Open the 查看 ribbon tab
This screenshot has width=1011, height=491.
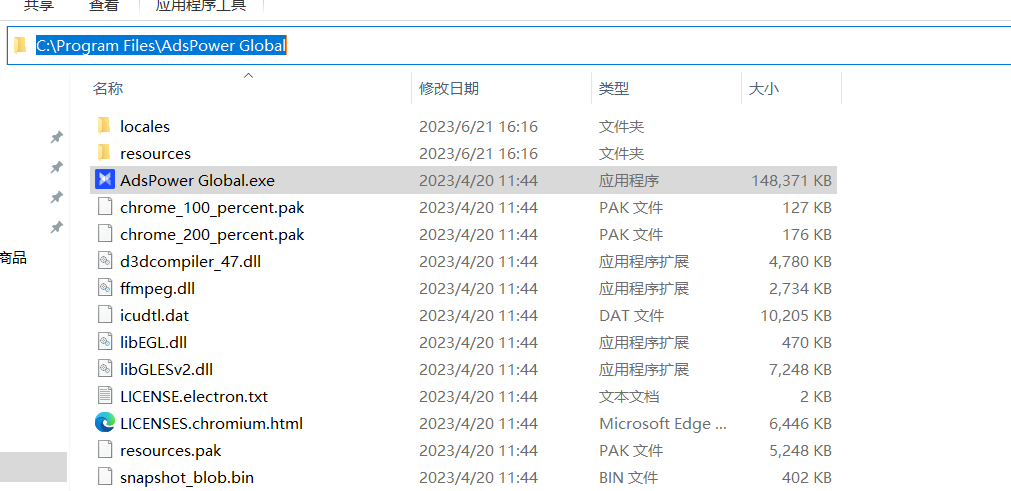point(104,6)
